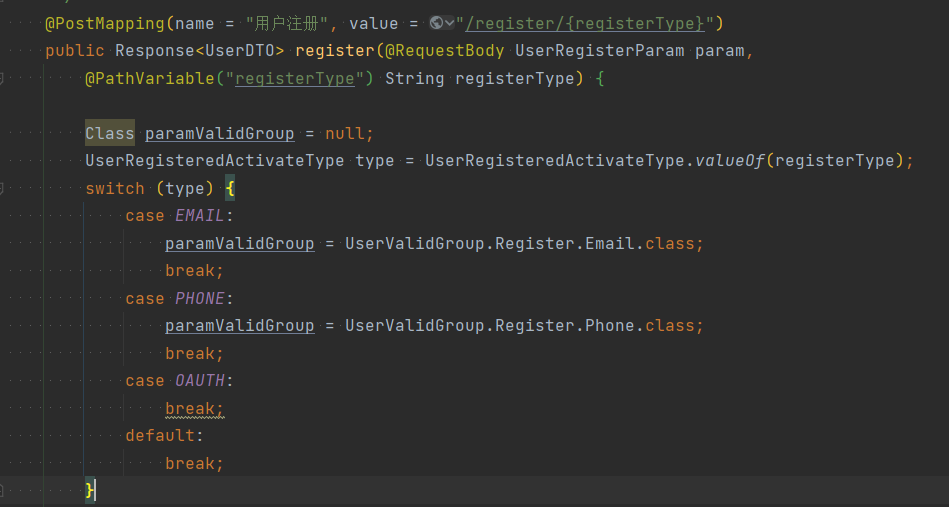949x507 pixels.
Task: Click the Response<UserDTO> return type
Action: [200, 51]
